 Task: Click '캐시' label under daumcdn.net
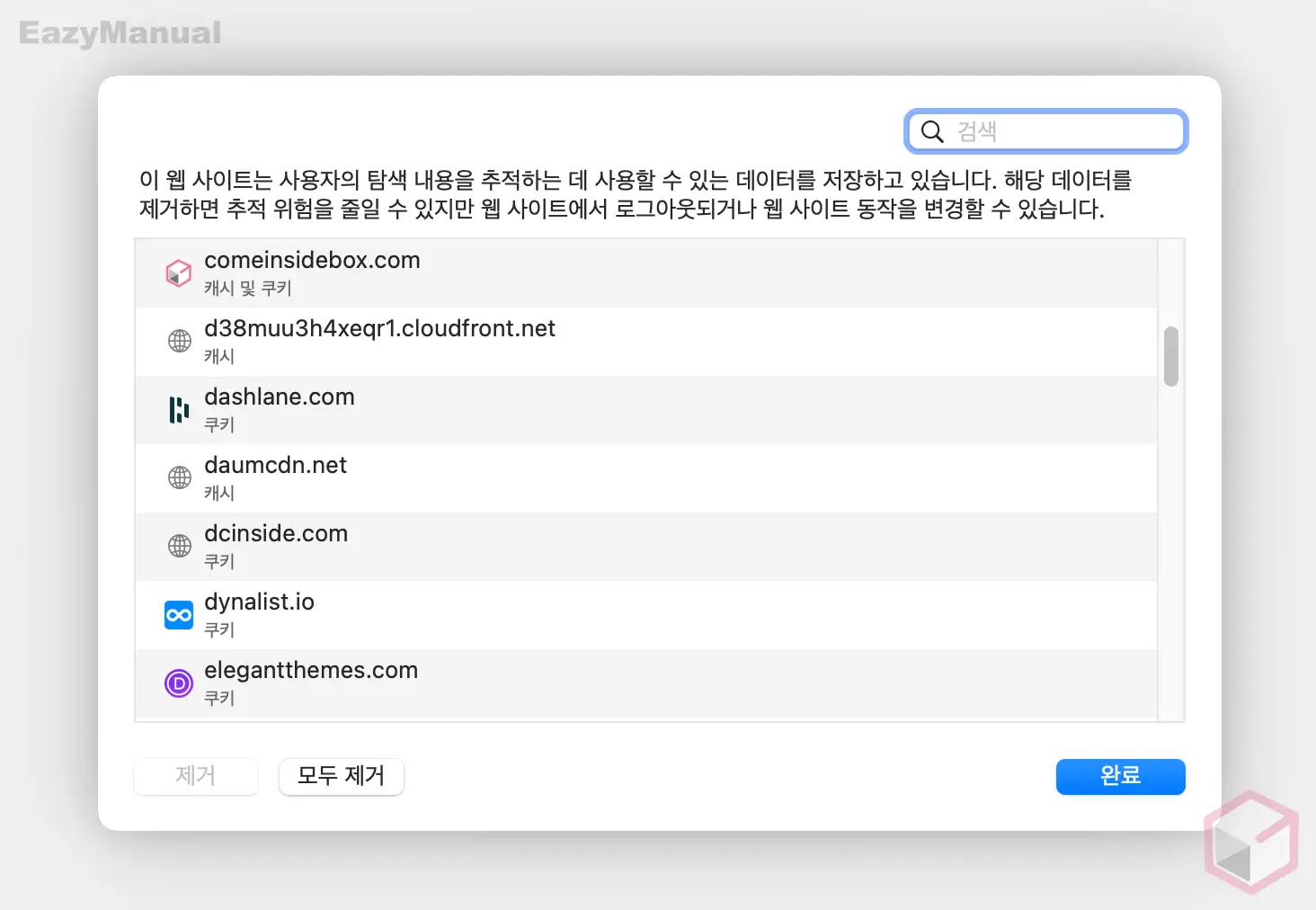tap(219, 493)
